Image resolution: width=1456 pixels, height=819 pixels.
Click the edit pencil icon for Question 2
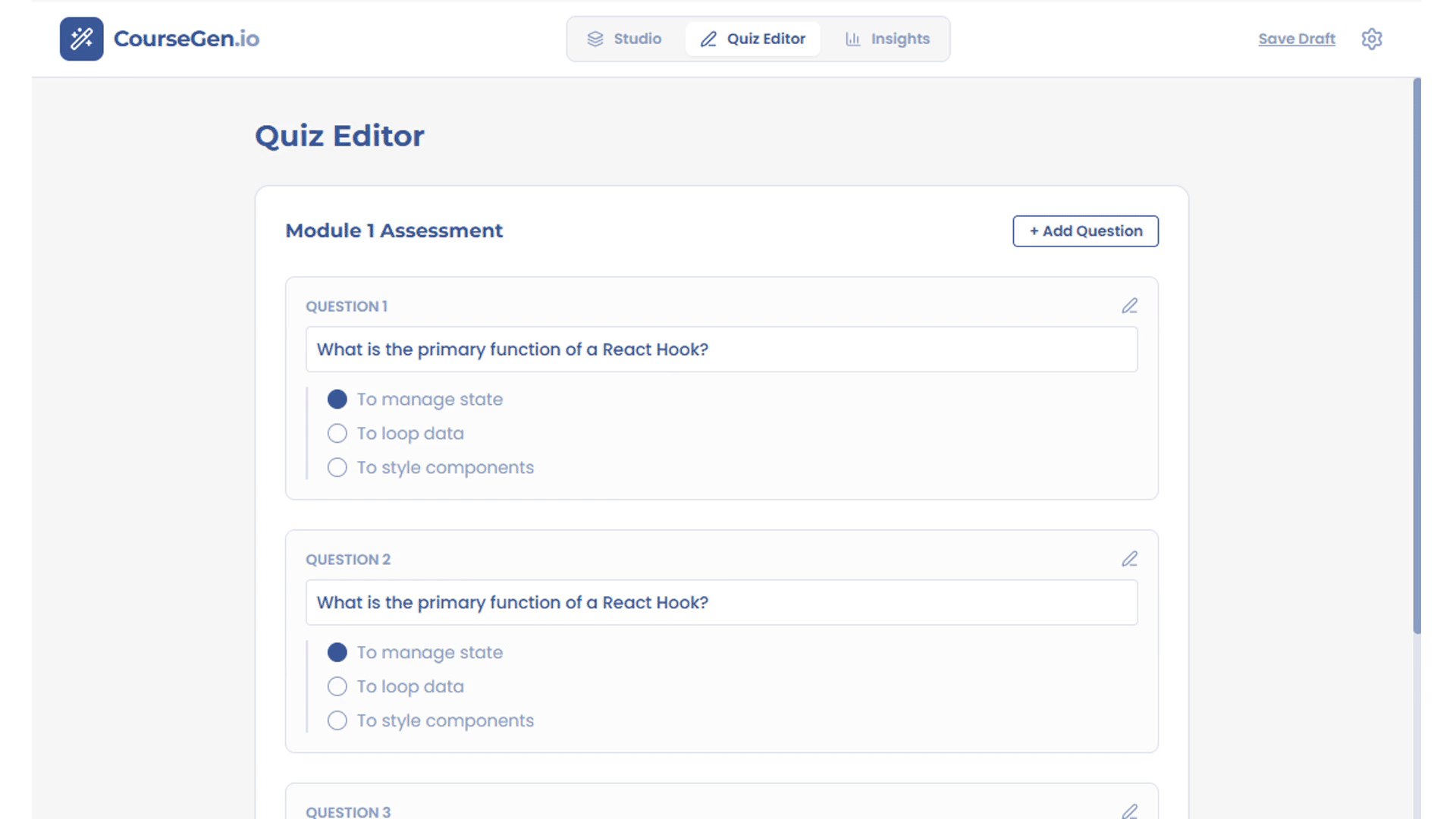click(1129, 559)
